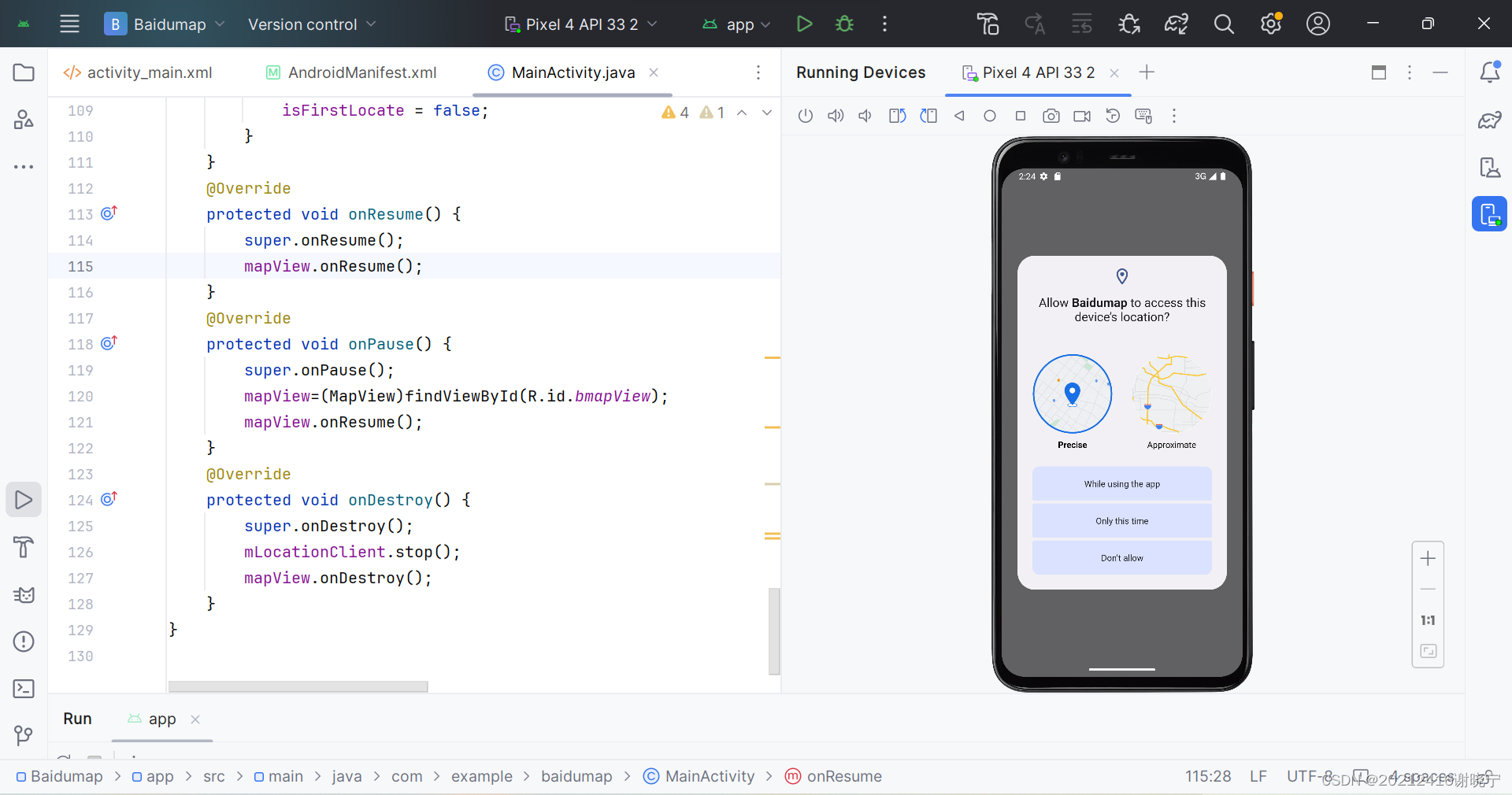The height and width of the screenshot is (795, 1512).
Task: Select the MainActivity.java tab
Action: [573, 72]
